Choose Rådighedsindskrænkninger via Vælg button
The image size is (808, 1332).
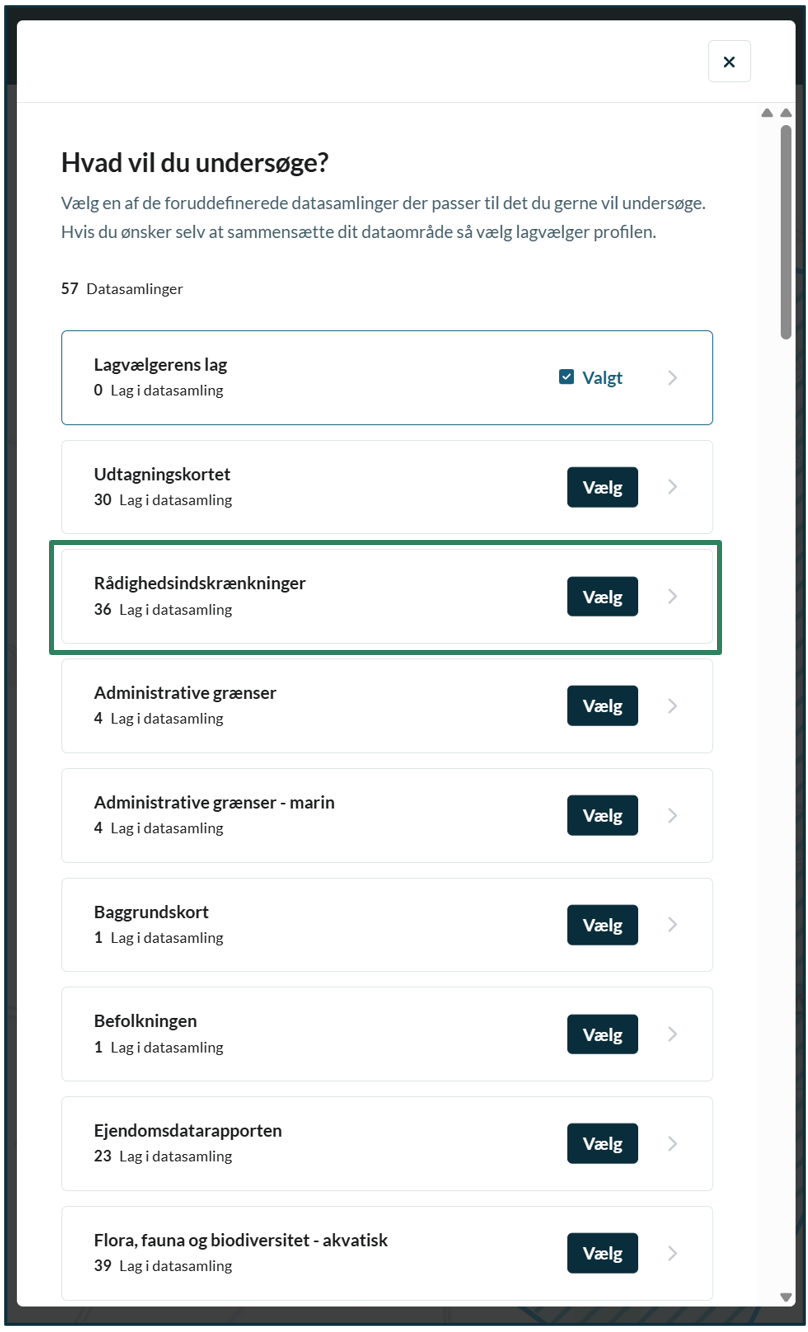click(x=602, y=597)
